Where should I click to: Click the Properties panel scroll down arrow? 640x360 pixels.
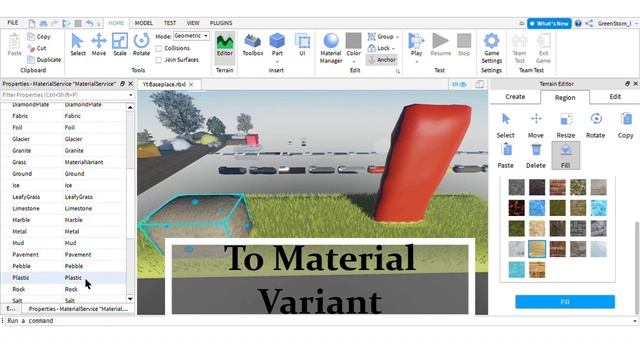(130, 299)
